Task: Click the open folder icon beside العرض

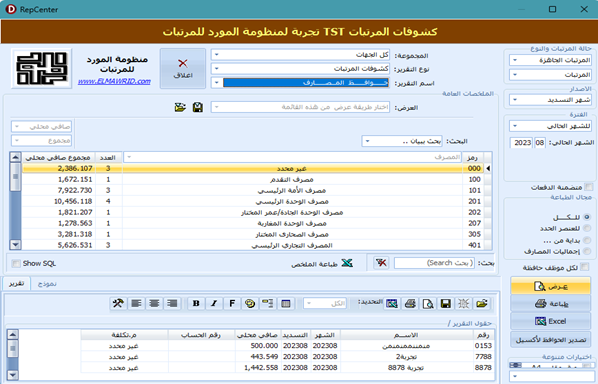Action: (x=180, y=107)
